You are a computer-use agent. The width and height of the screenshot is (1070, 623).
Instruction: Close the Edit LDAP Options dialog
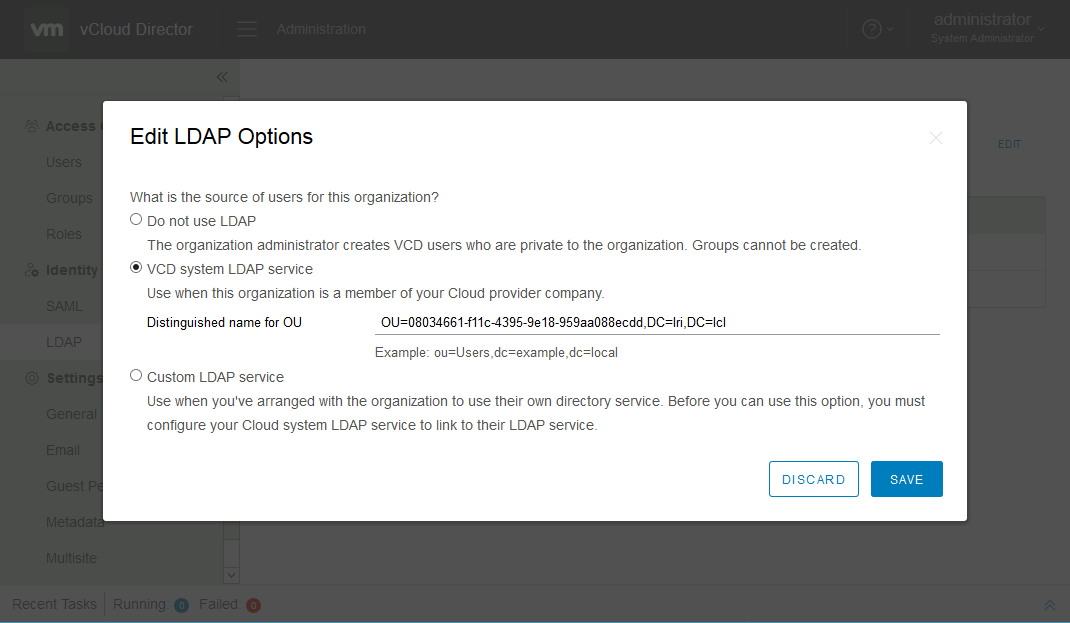[x=936, y=138]
